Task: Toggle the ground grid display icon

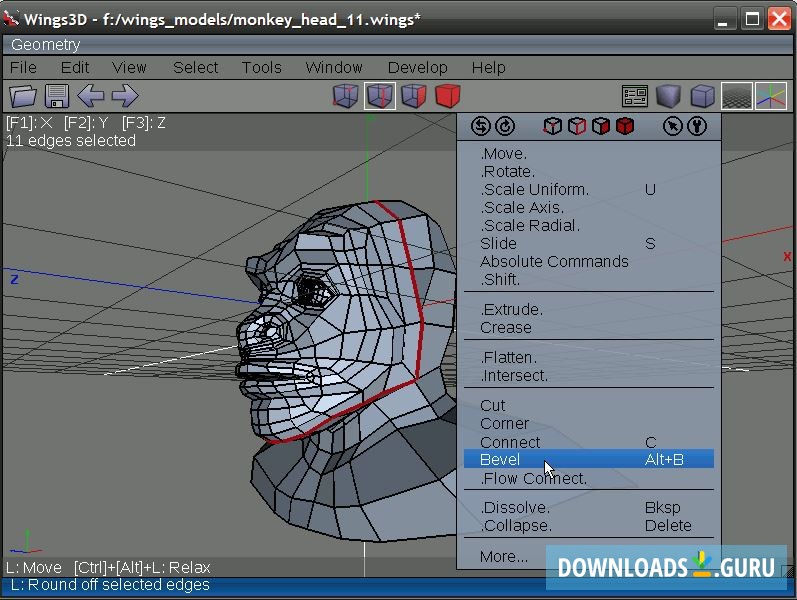Action: click(737, 96)
